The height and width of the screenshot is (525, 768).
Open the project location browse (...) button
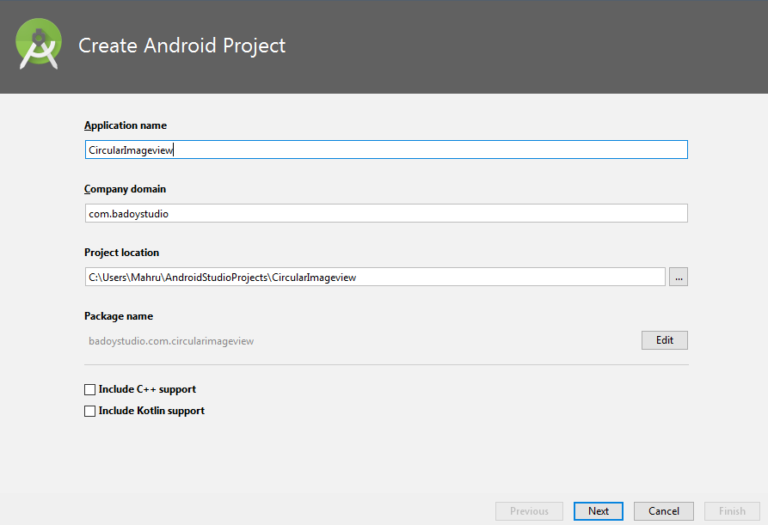[x=679, y=277]
